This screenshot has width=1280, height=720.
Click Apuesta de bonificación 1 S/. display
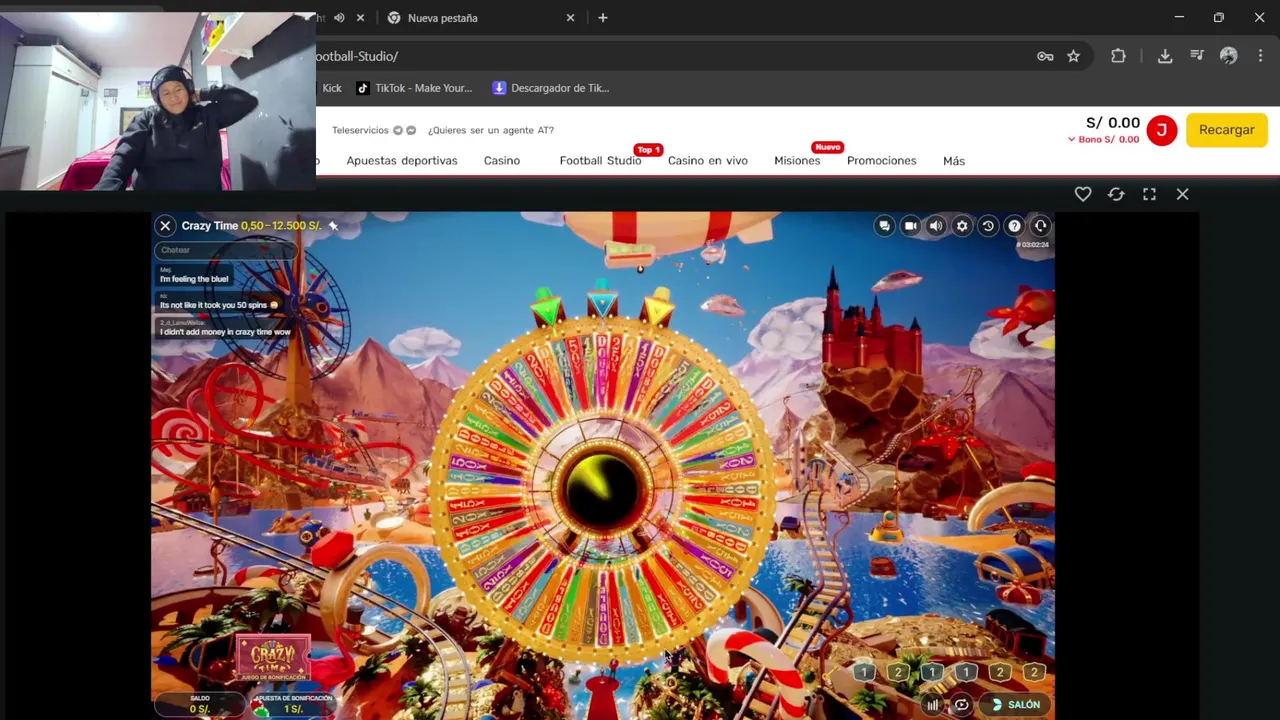(x=292, y=704)
